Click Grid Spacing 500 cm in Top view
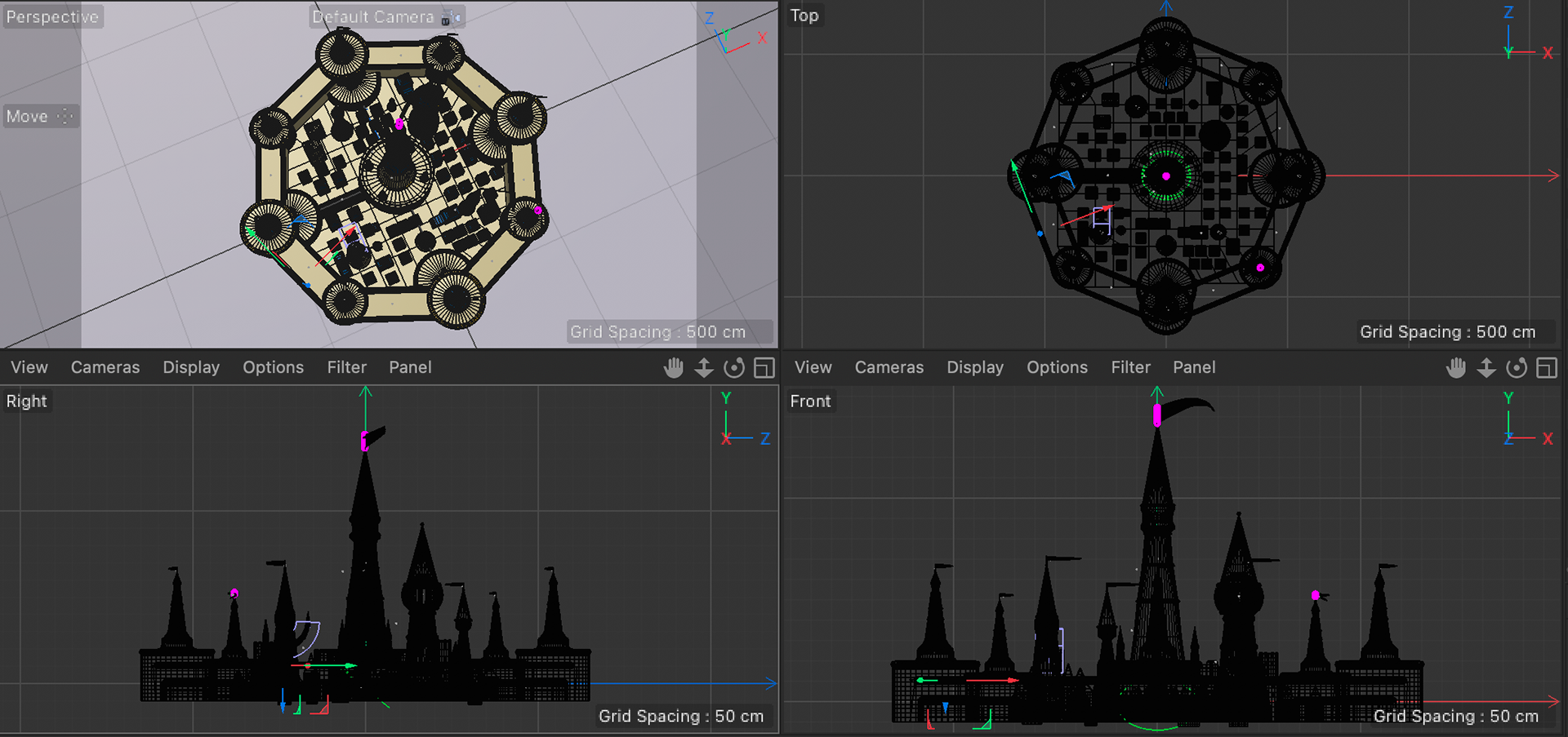Screen dimensions: 1568x737 [1448, 332]
